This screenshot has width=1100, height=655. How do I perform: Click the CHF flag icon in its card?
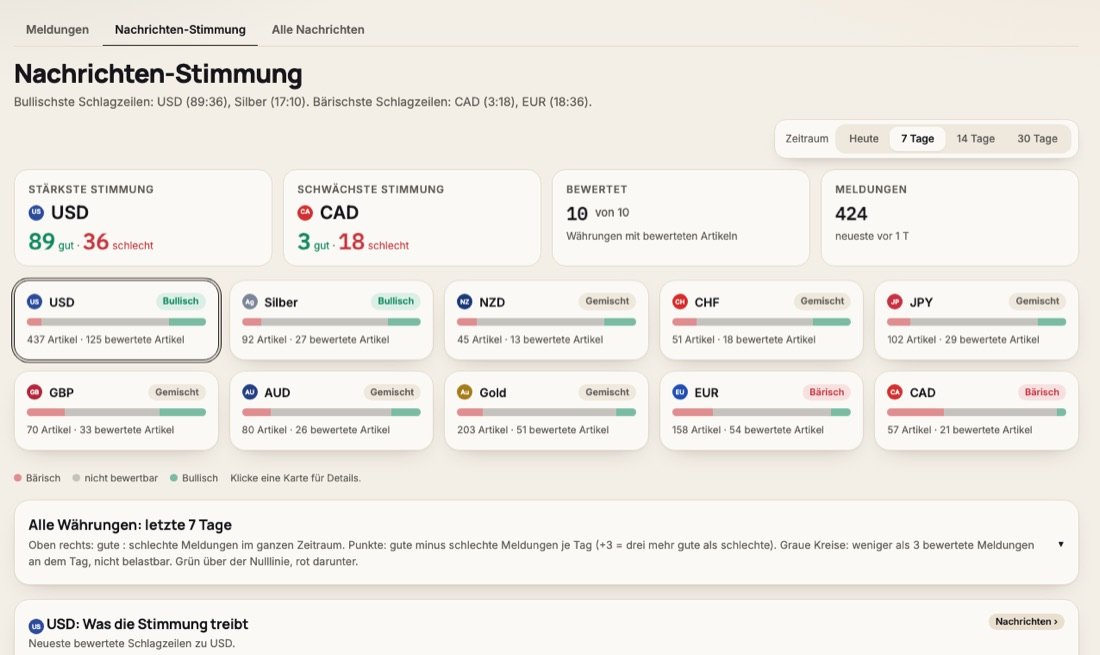(680, 302)
